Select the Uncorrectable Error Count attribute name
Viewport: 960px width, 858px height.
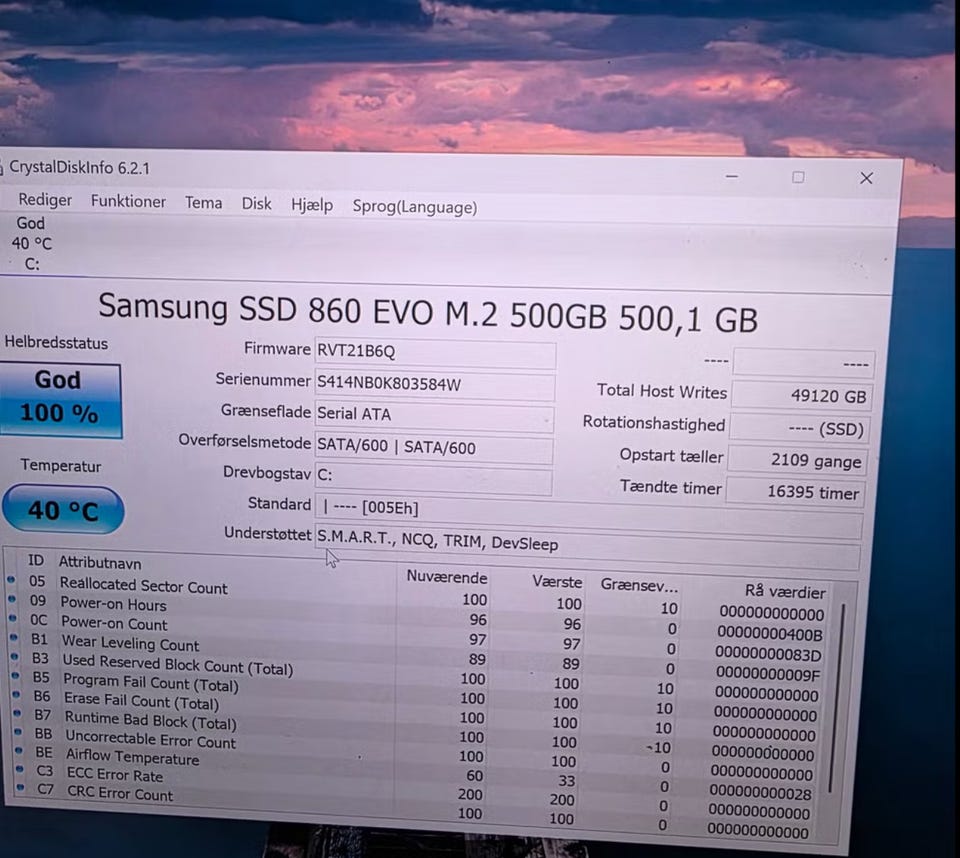click(x=151, y=739)
